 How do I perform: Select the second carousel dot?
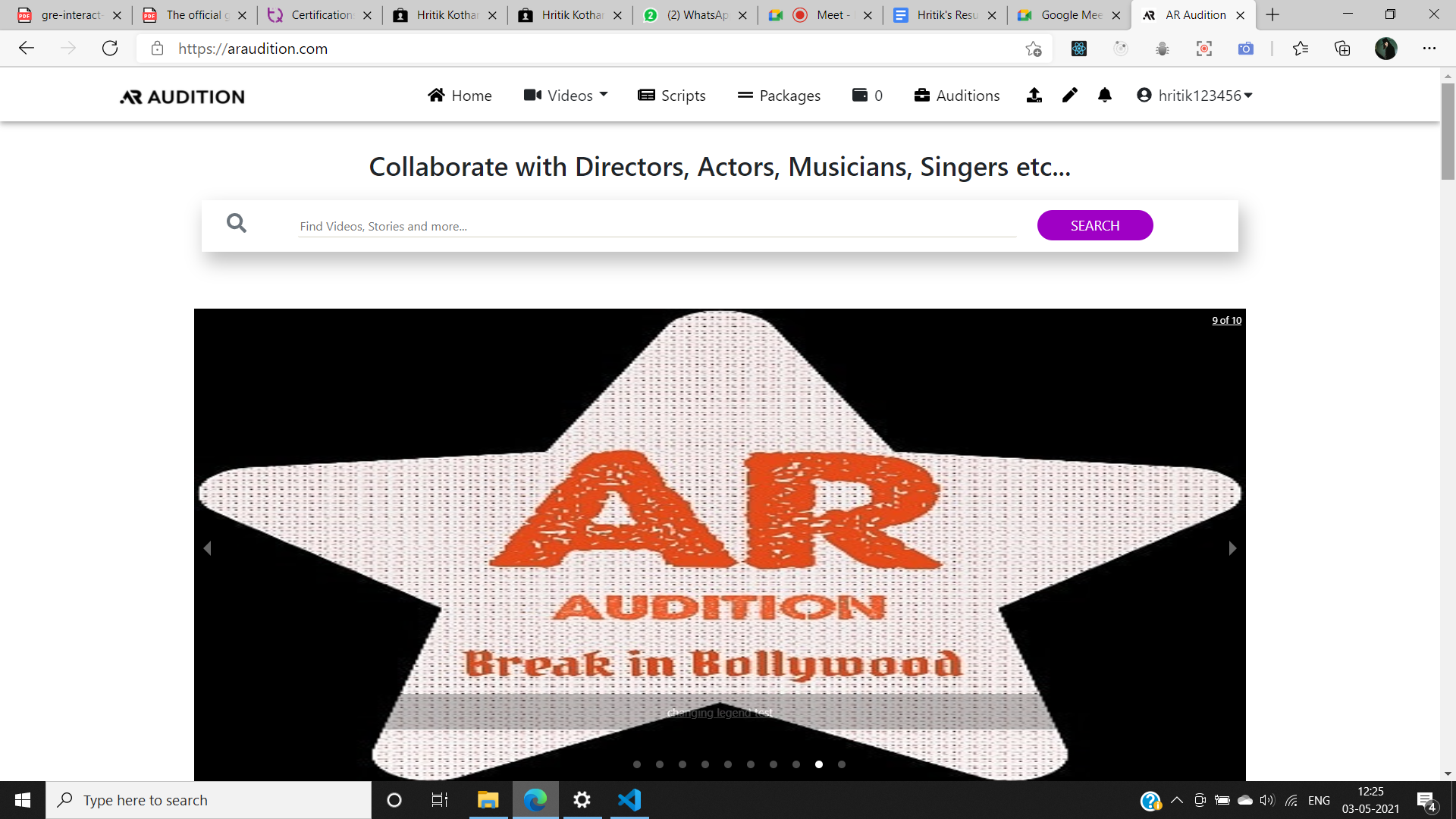660,764
